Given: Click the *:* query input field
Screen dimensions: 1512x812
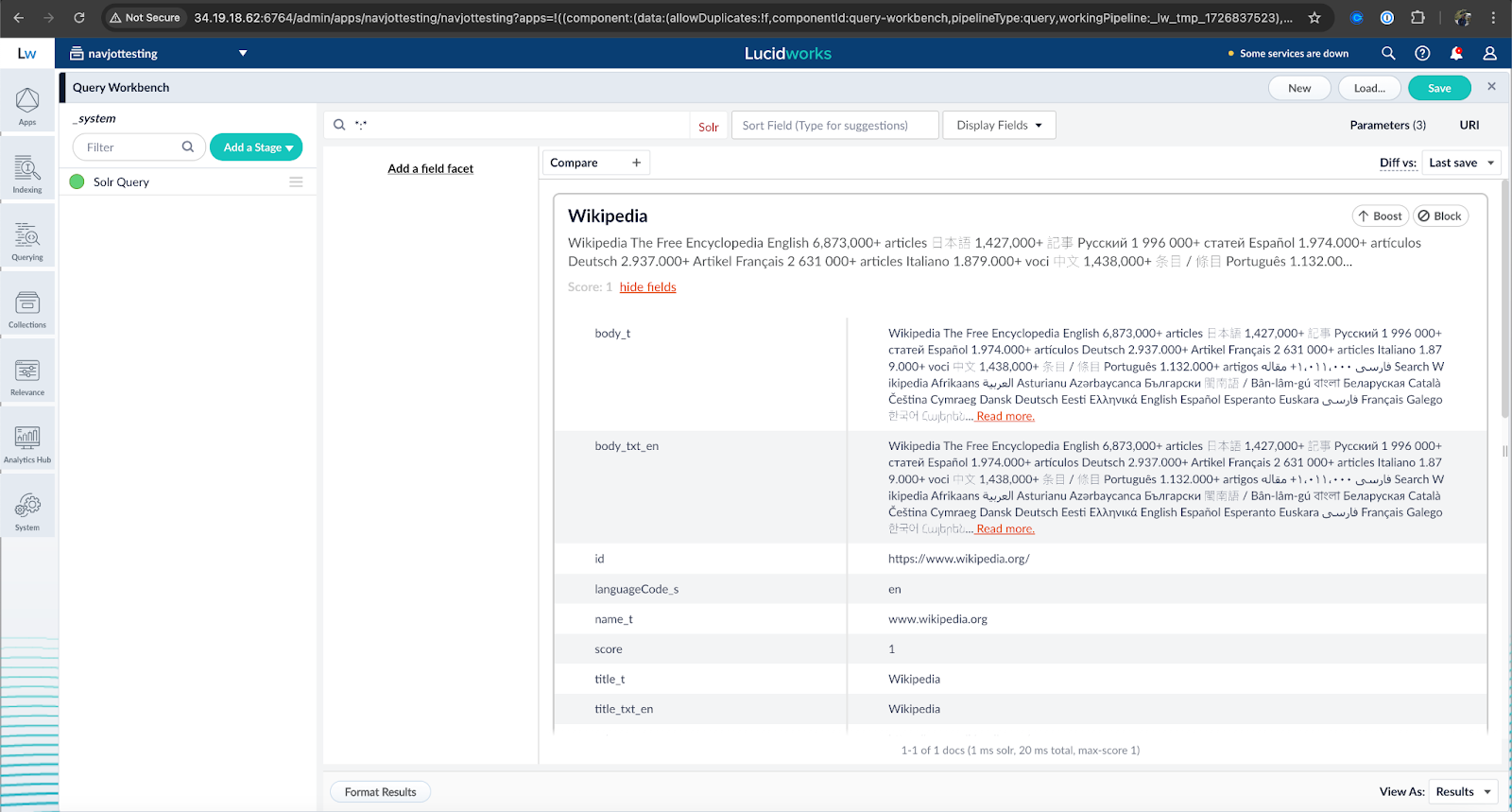Looking at the screenshot, I should (x=520, y=125).
